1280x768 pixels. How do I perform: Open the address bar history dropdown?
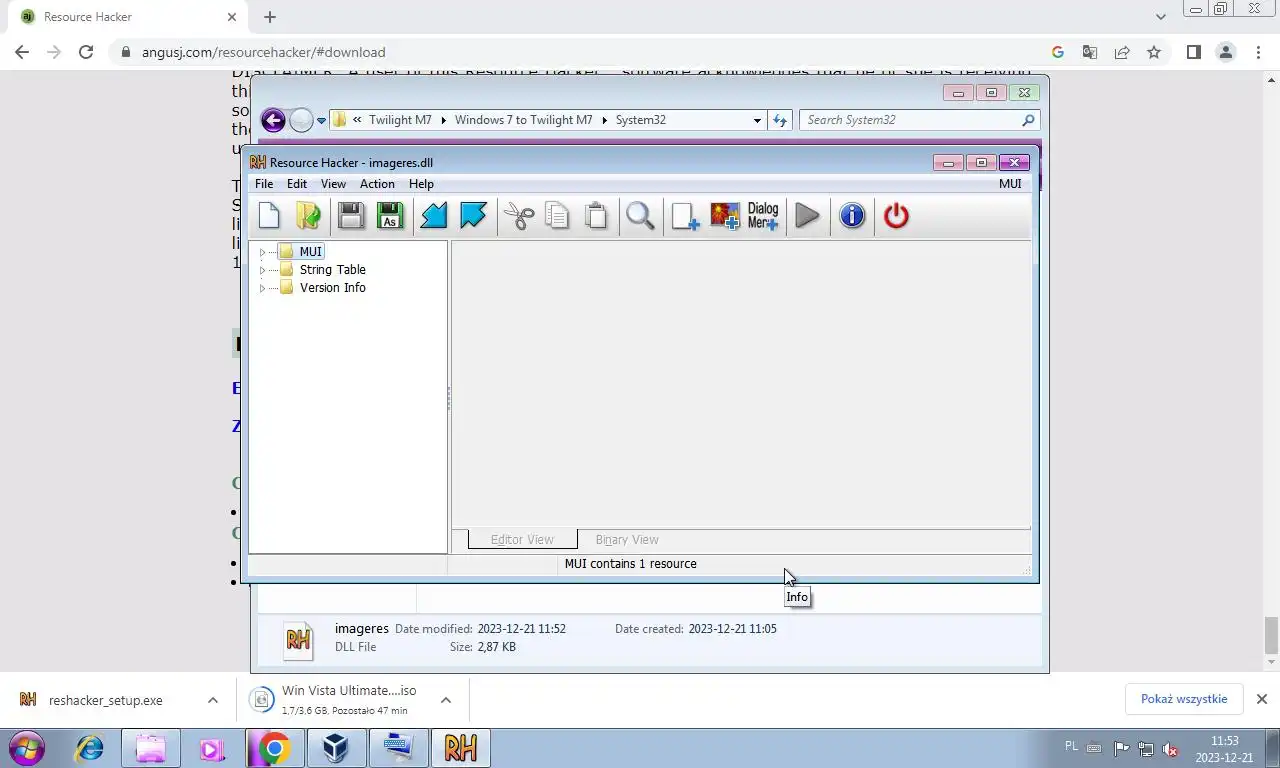757,120
